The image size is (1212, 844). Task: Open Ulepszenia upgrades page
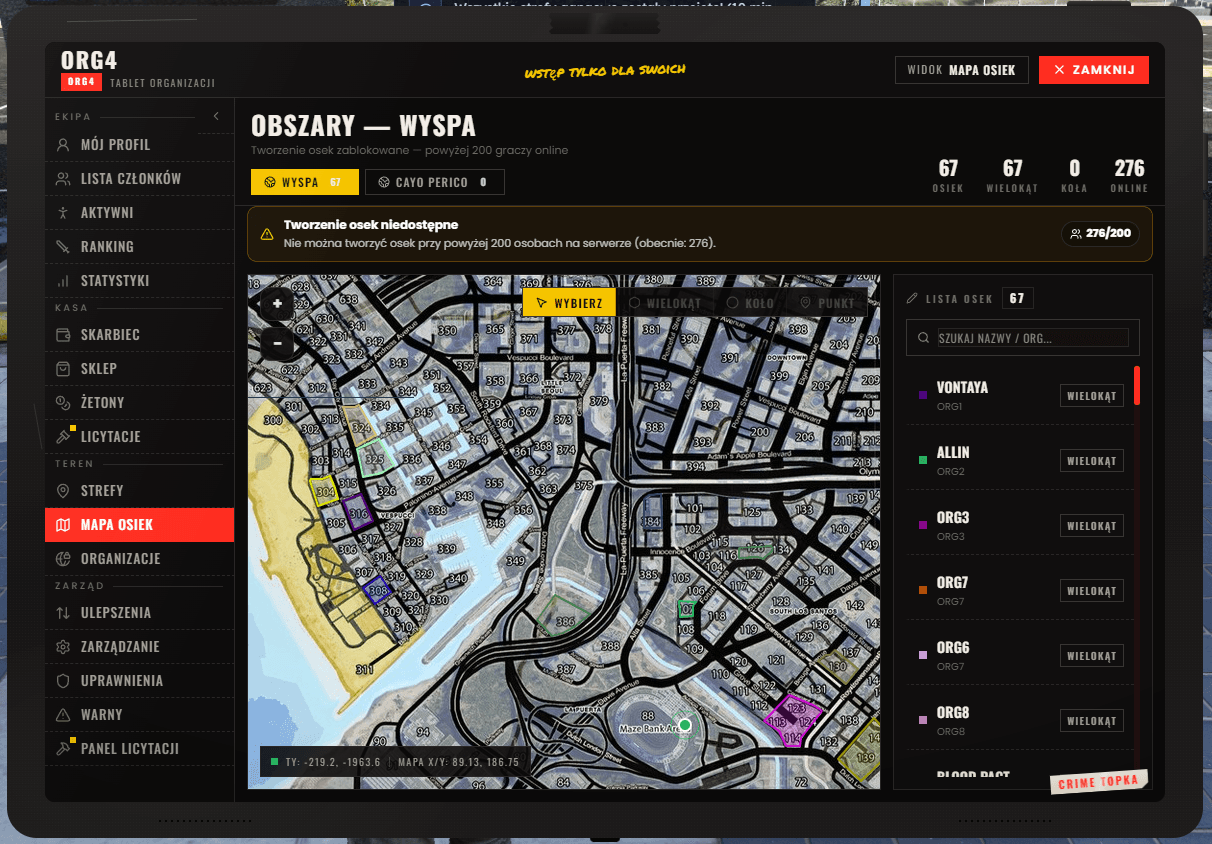click(x=139, y=613)
